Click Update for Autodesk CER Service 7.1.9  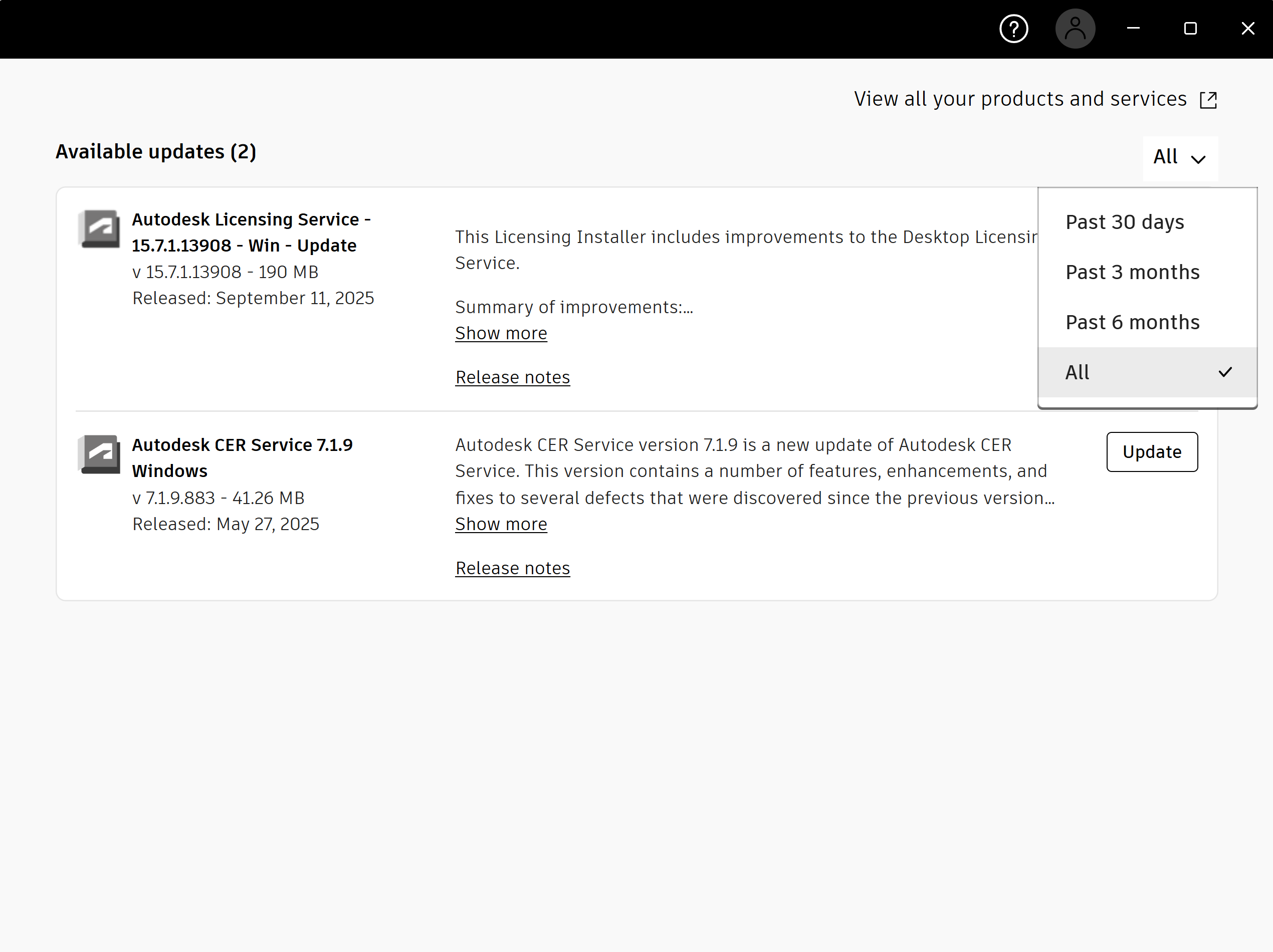pyautogui.click(x=1152, y=452)
